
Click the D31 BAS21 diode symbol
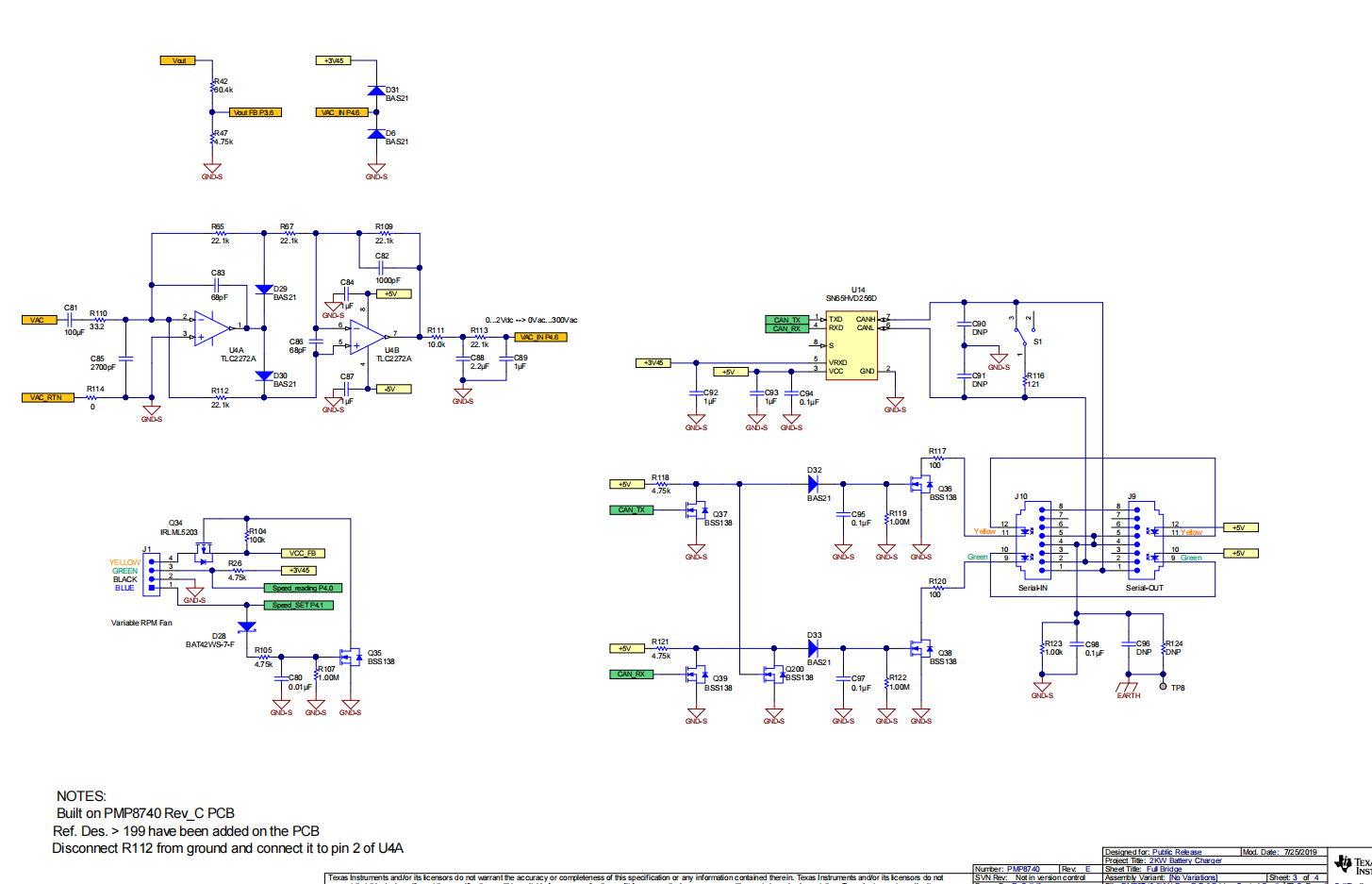[376, 92]
